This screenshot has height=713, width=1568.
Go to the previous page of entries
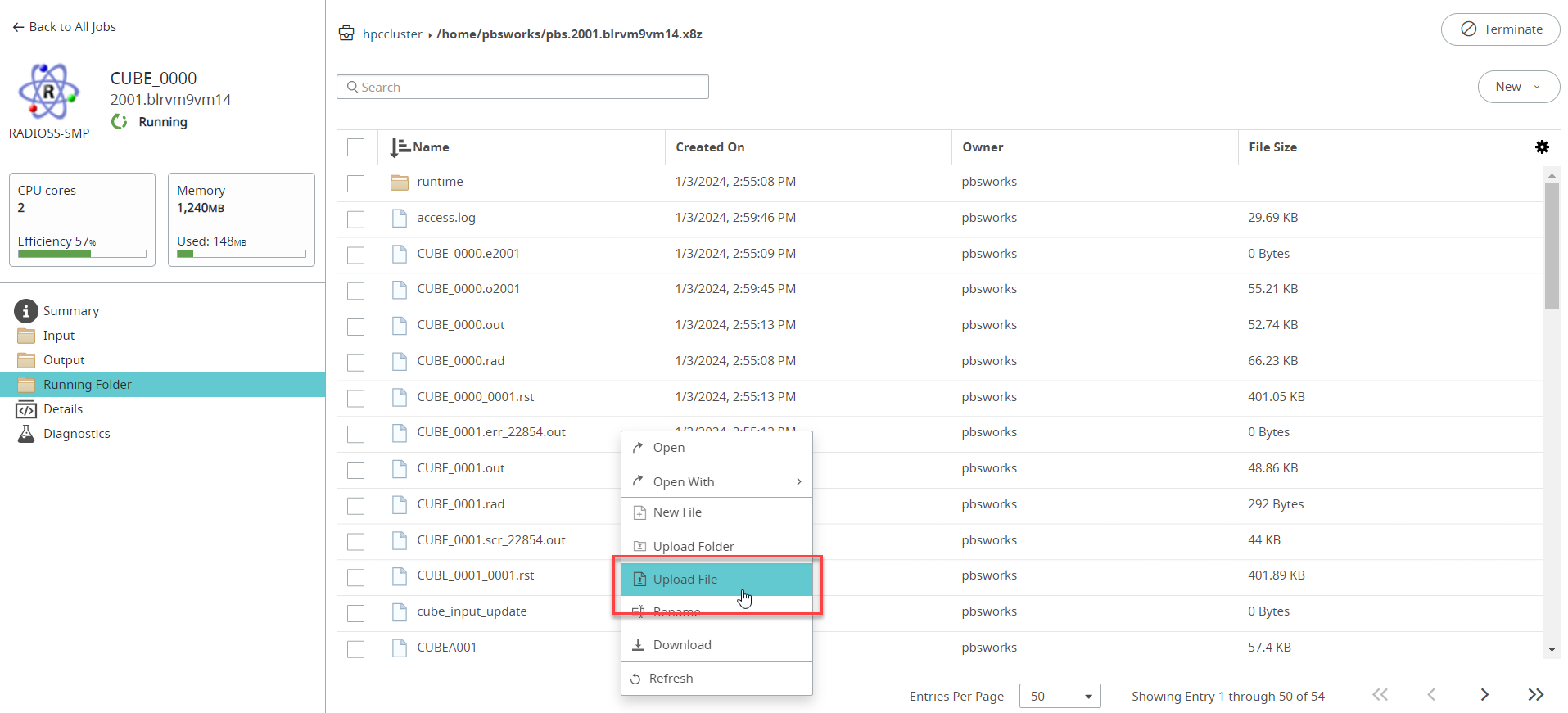click(1431, 695)
